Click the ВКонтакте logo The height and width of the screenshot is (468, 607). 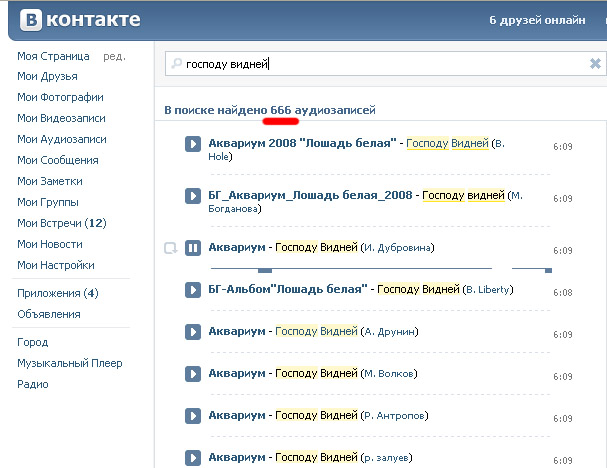(x=80, y=20)
